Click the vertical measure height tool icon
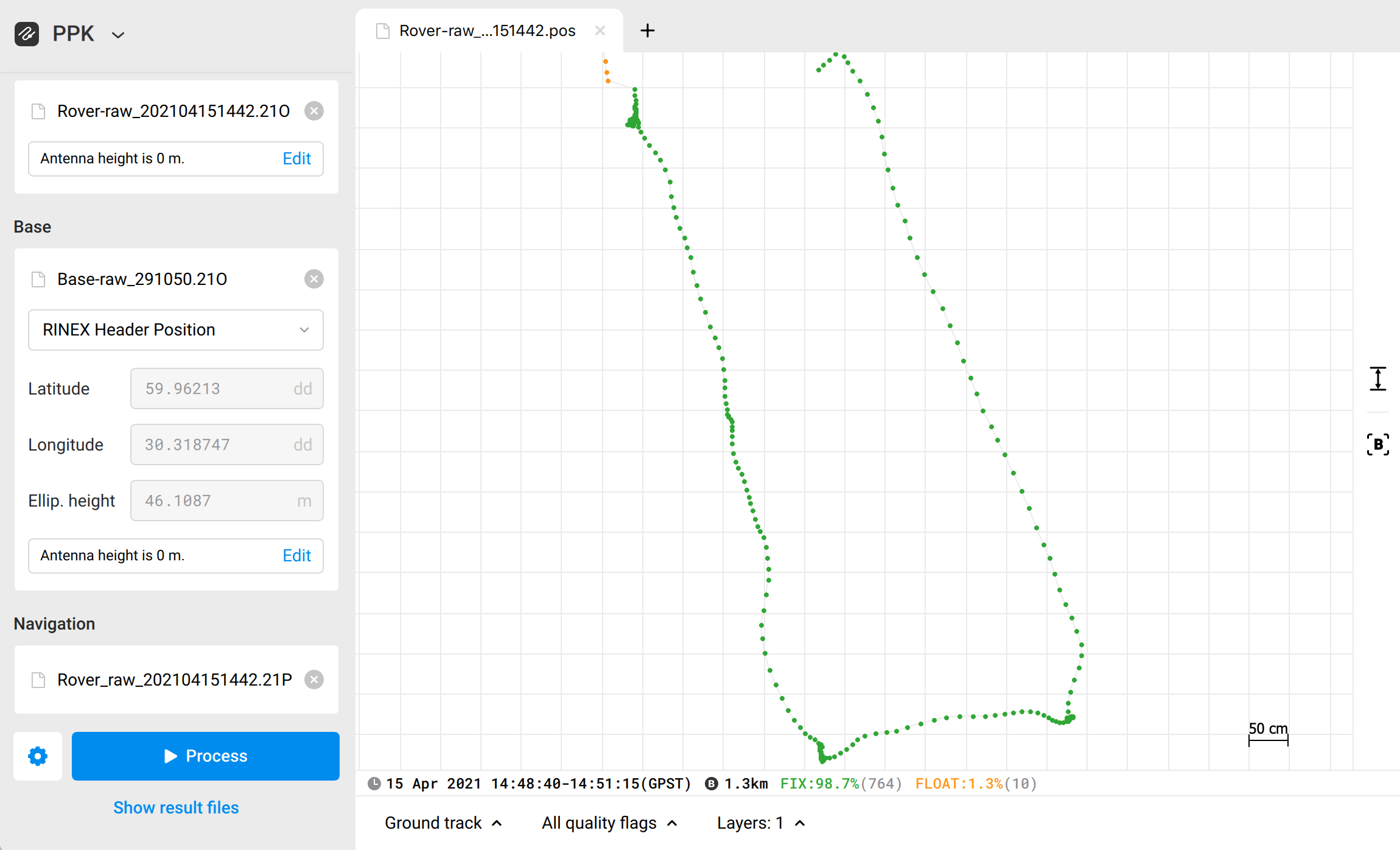 tap(1378, 379)
